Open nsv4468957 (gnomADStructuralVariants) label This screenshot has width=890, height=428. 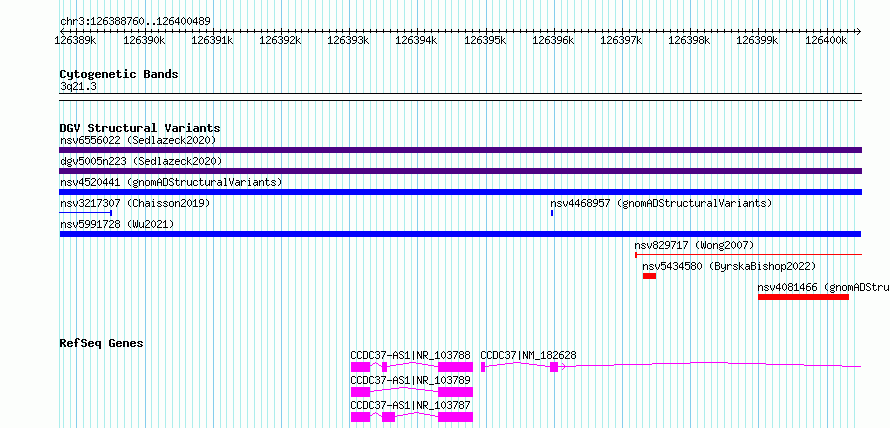(x=661, y=203)
